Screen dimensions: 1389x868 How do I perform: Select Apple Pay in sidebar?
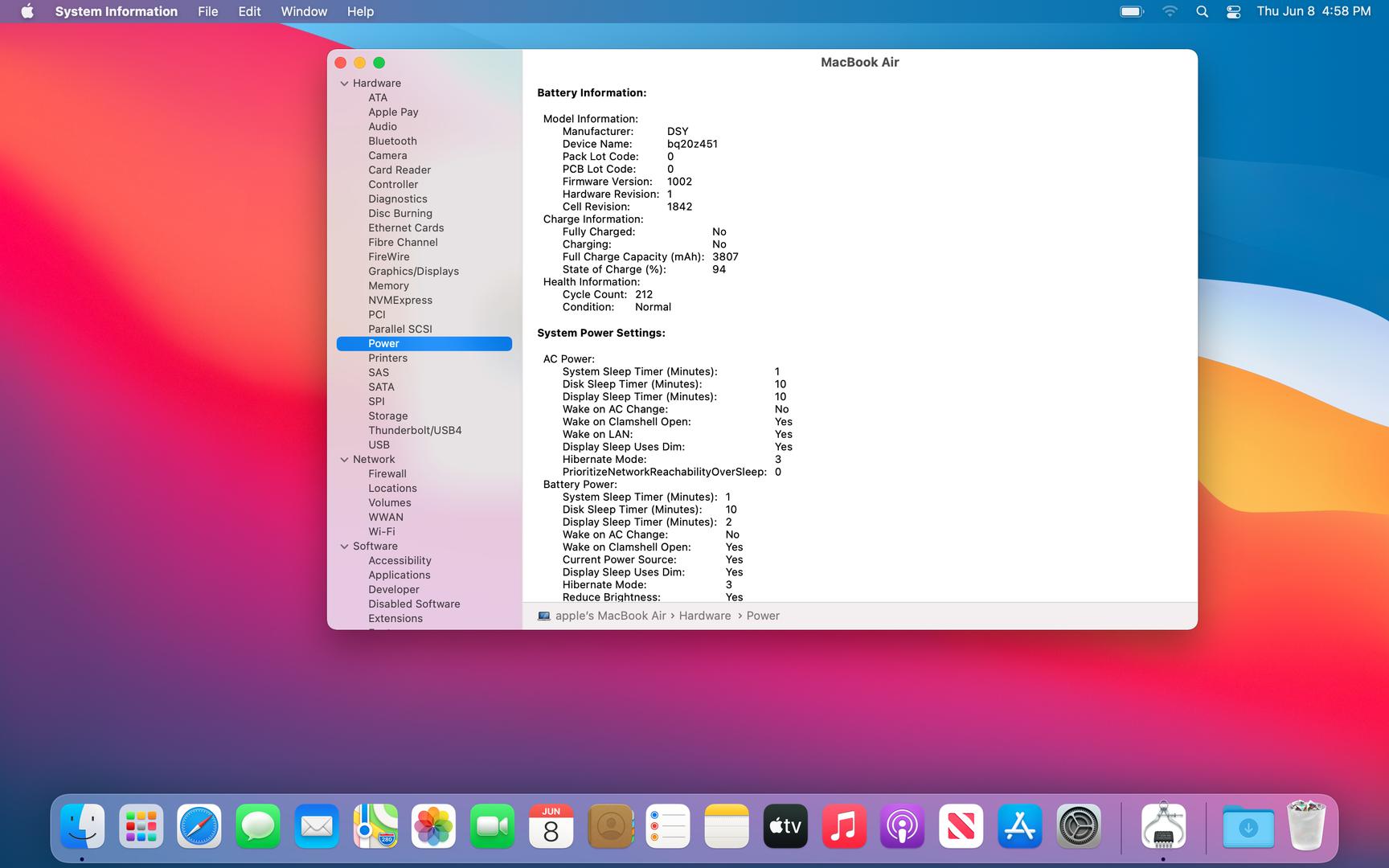[x=393, y=113]
